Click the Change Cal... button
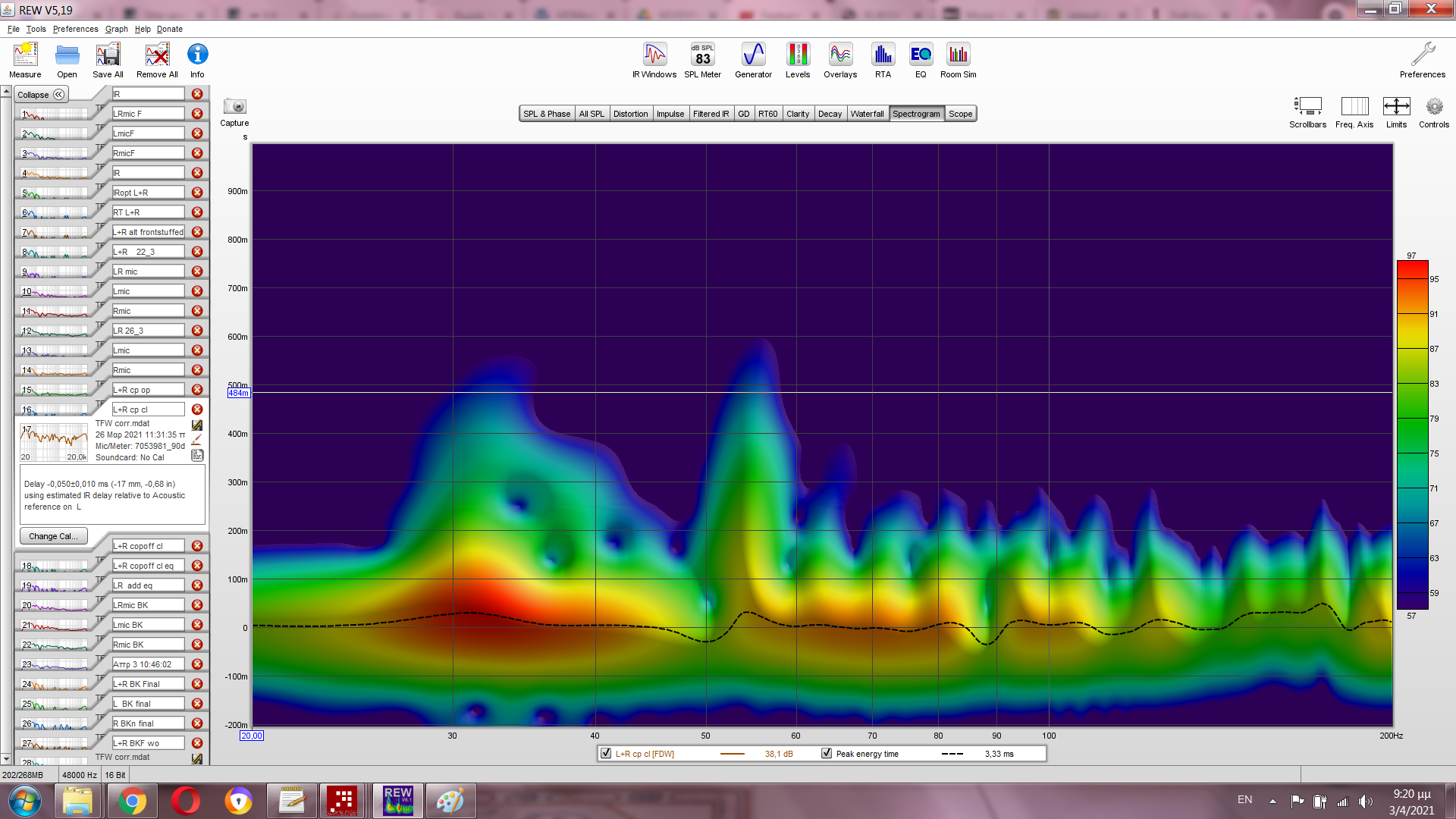 click(x=53, y=536)
